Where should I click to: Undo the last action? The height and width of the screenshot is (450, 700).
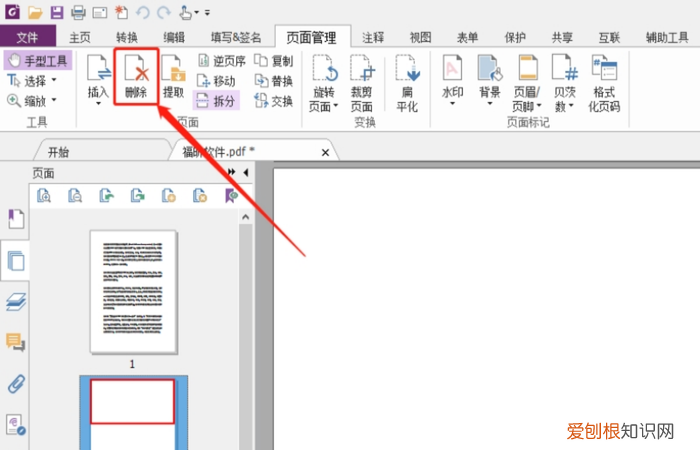pyautogui.click(x=143, y=12)
